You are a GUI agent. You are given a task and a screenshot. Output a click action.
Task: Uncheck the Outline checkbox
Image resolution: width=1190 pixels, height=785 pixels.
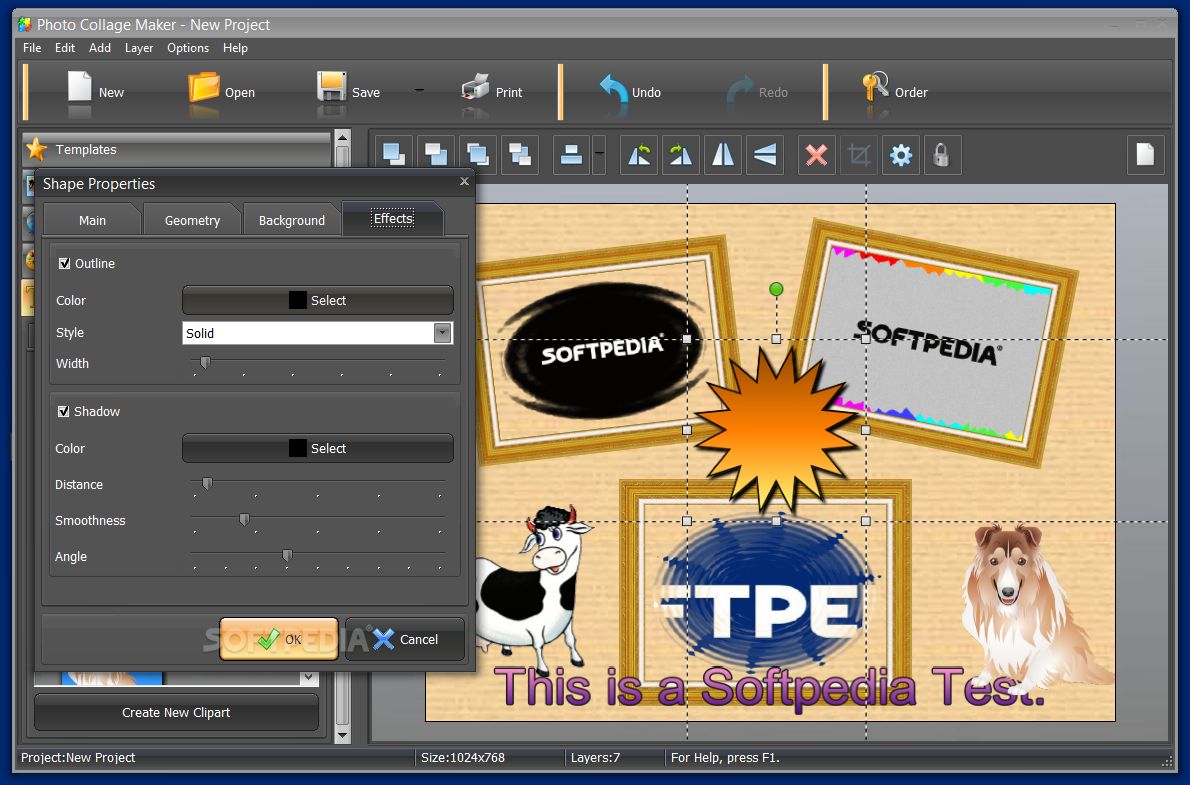(x=65, y=263)
